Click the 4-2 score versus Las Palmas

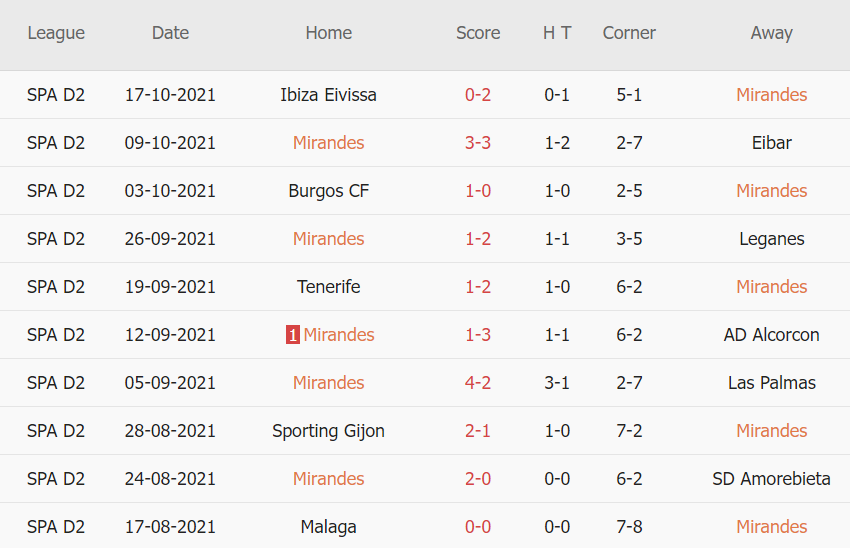[478, 383]
